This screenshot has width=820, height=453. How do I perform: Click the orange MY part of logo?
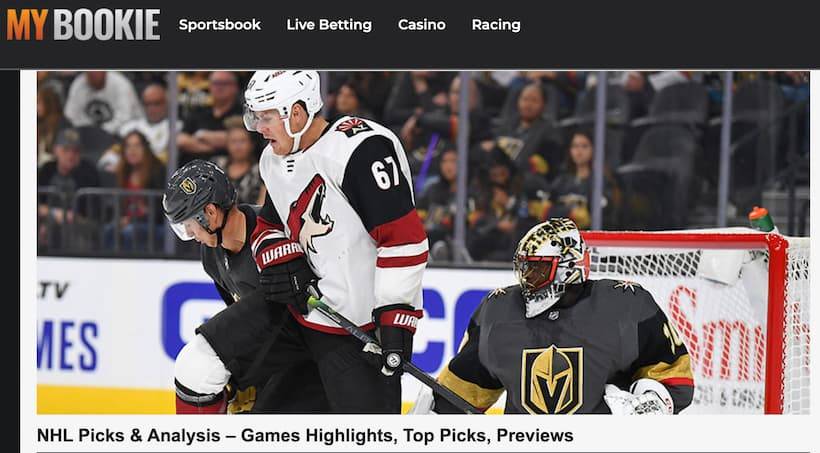point(27,25)
